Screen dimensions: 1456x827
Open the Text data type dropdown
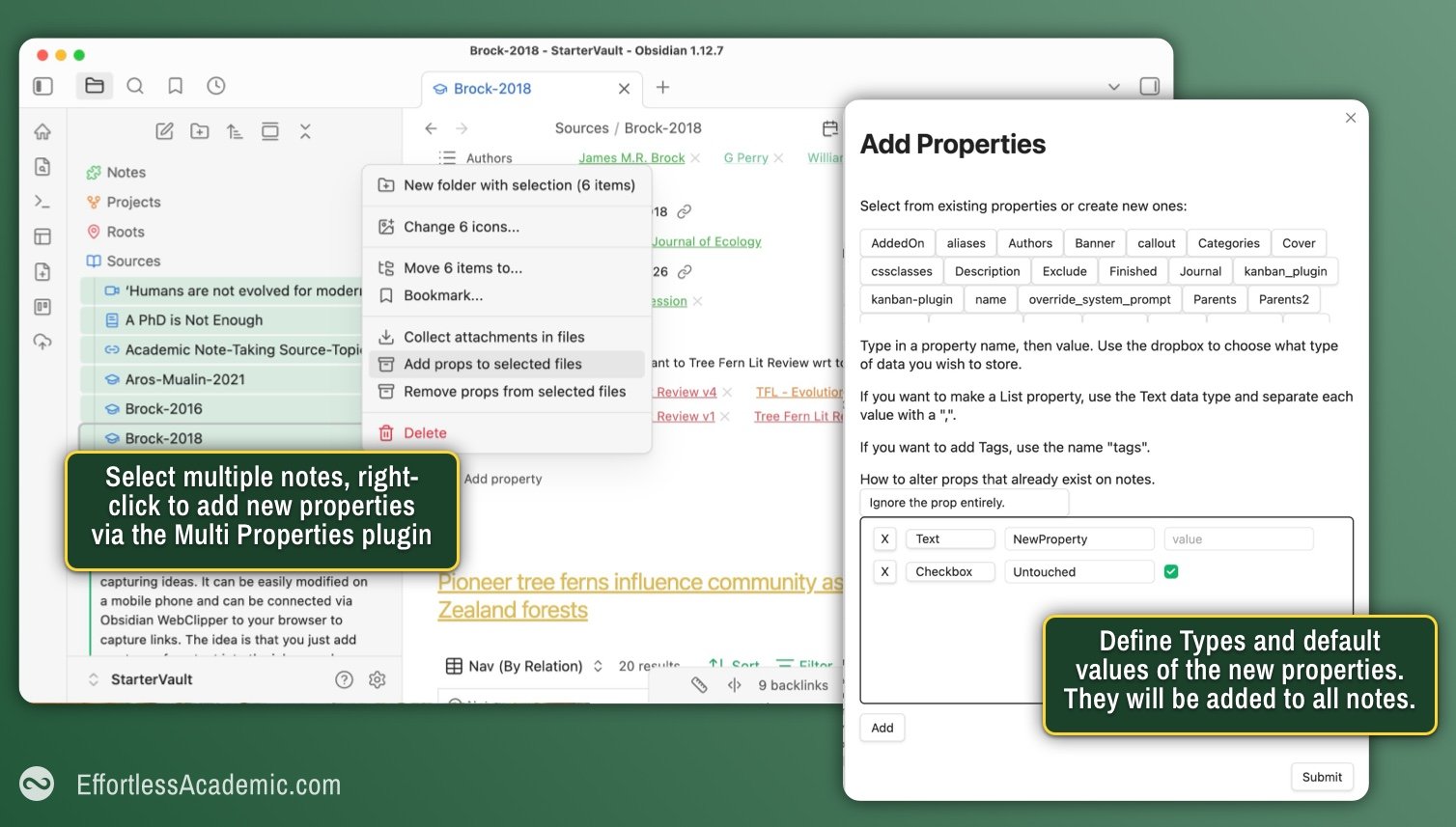[x=950, y=539]
